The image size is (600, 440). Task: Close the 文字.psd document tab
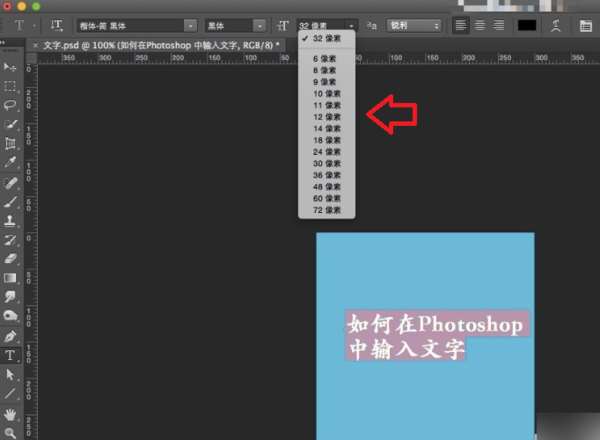(x=35, y=46)
